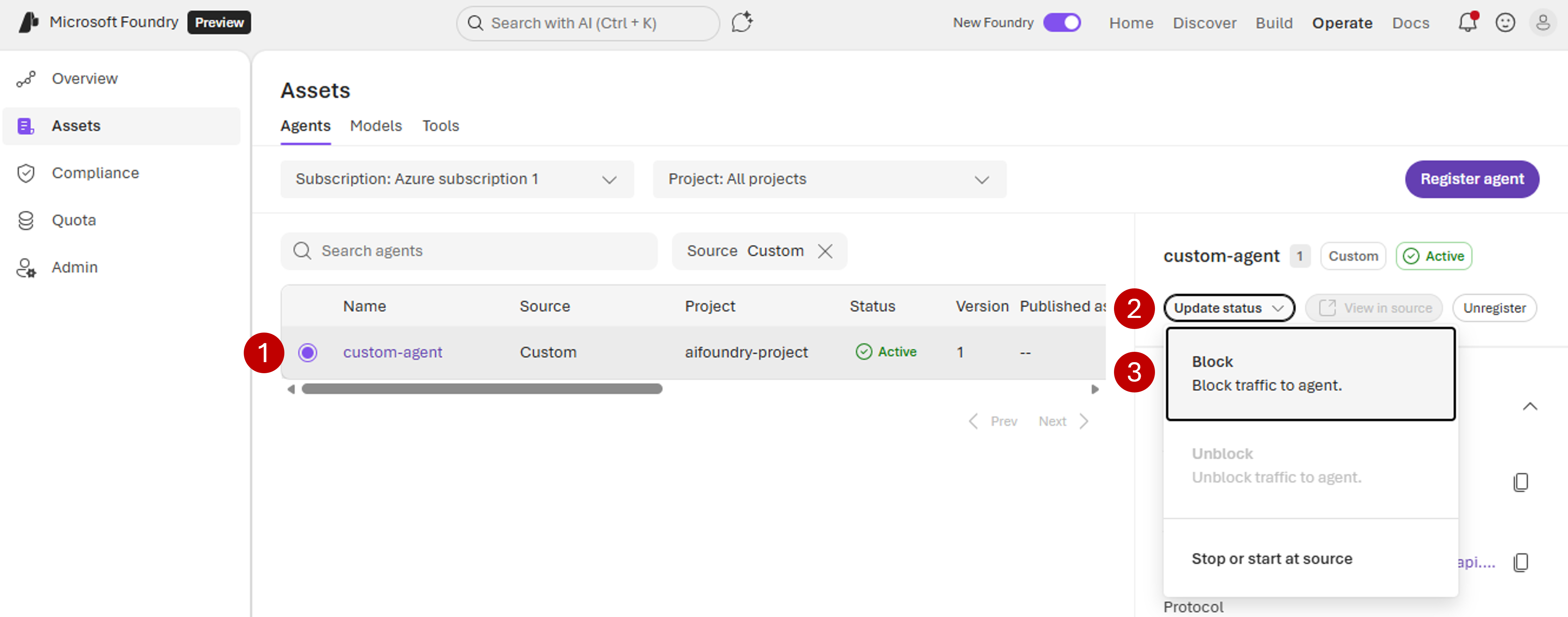1568x617 pixels.
Task: Open the notifications bell icon
Action: tap(1468, 22)
